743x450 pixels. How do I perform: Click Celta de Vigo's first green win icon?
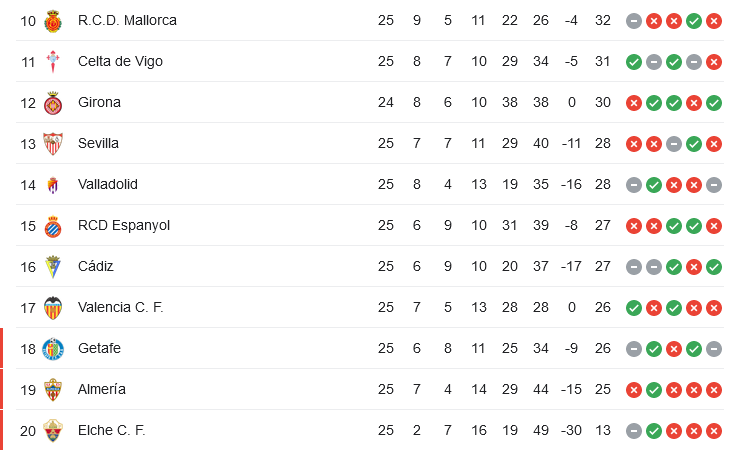(x=634, y=62)
